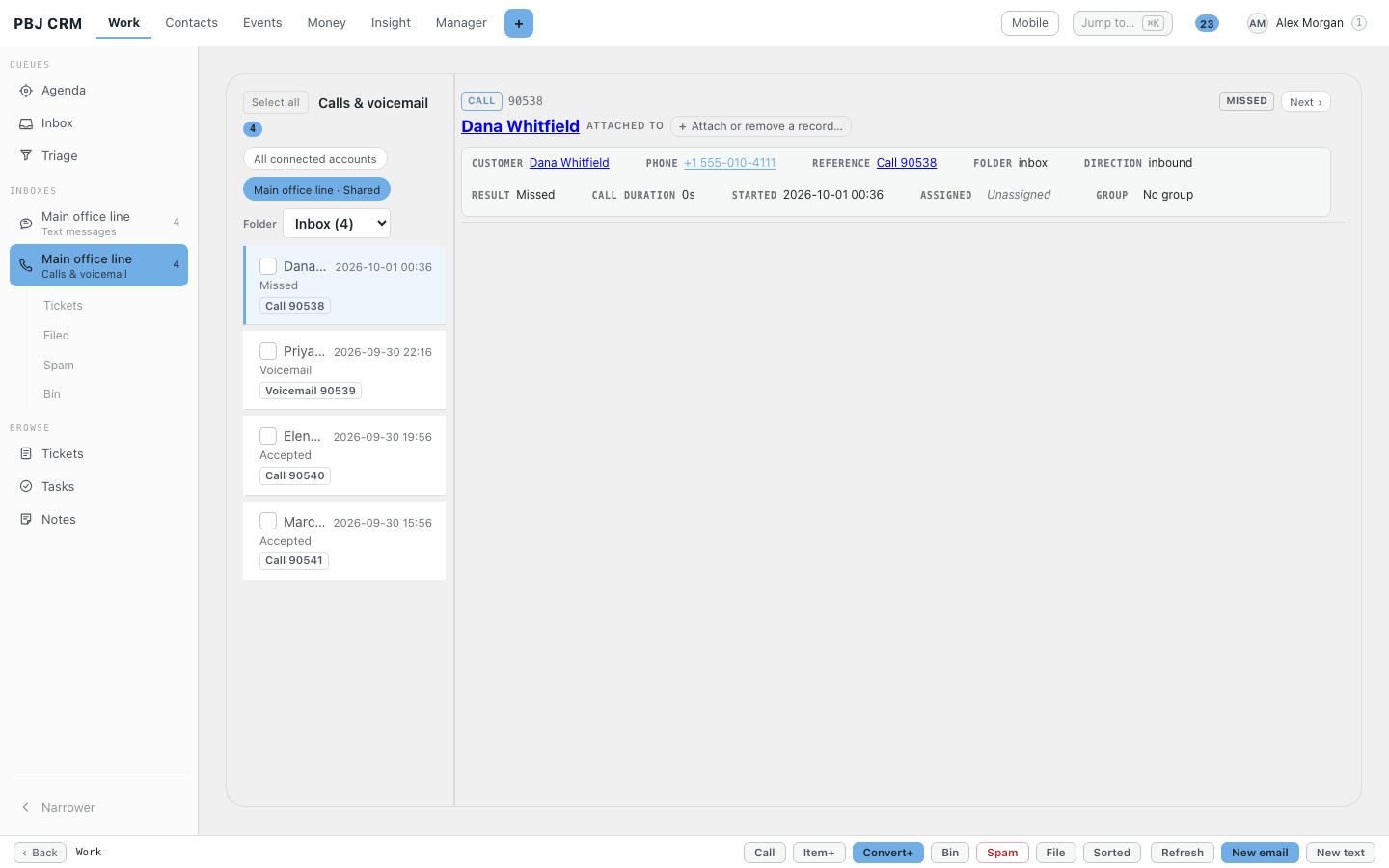Open the Filed folder in sidebar
This screenshot has height=868, width=1389.
click(x=57, y=336)
